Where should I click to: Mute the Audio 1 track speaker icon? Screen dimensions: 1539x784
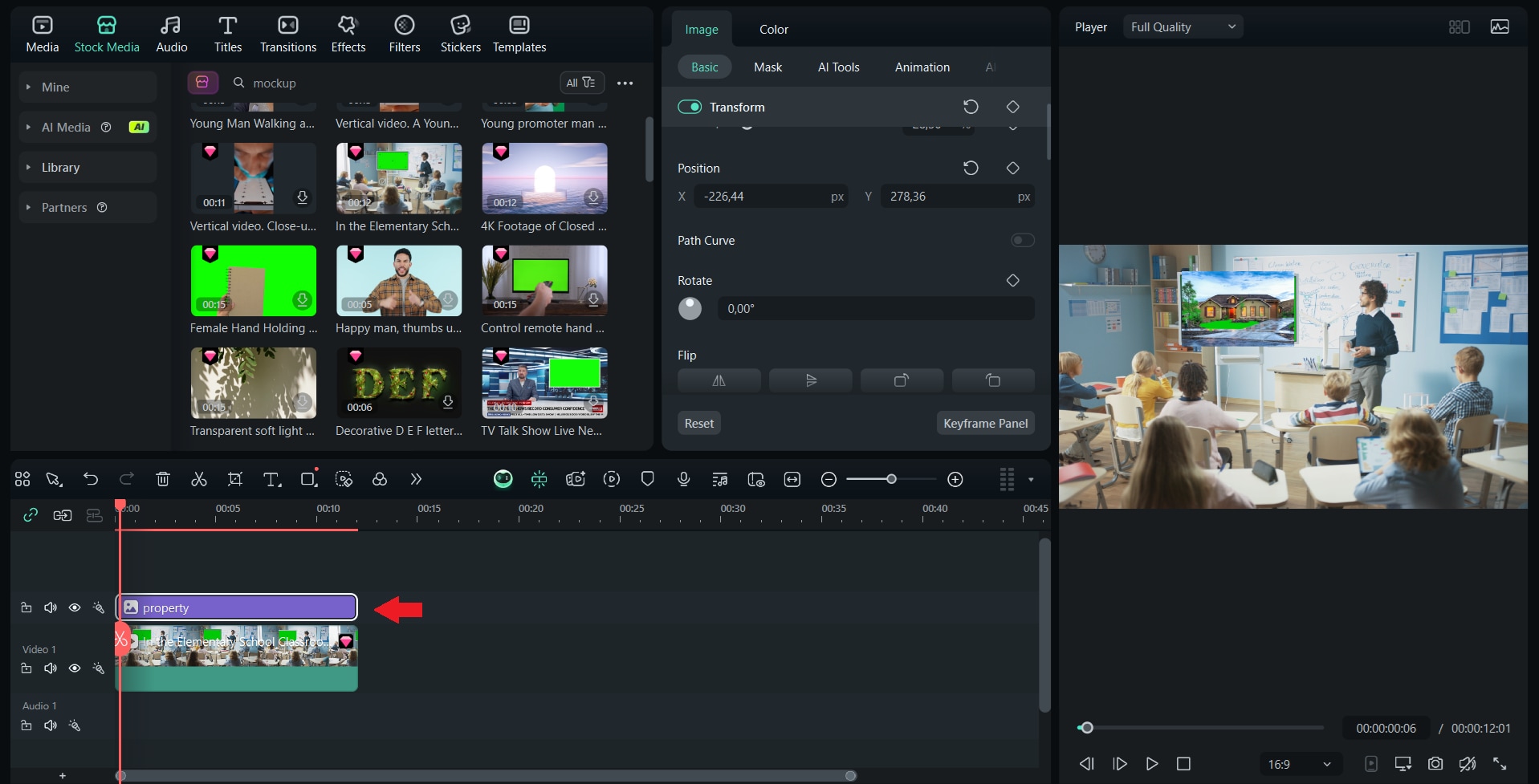click(x=51, y=725)
